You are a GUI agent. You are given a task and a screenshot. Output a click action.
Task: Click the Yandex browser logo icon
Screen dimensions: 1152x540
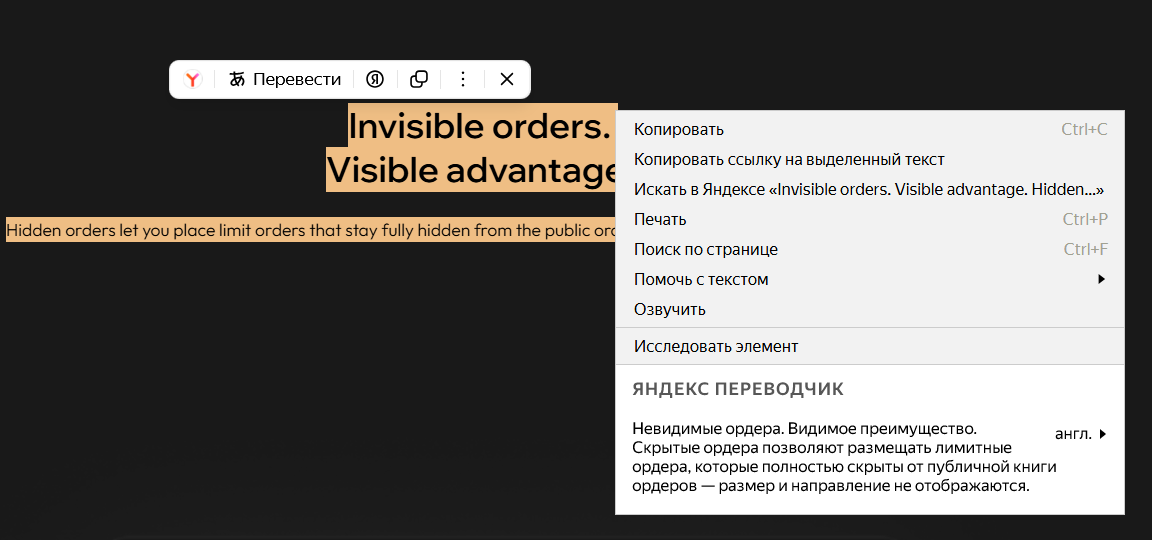pyautogui.click(x=193, y=80)
